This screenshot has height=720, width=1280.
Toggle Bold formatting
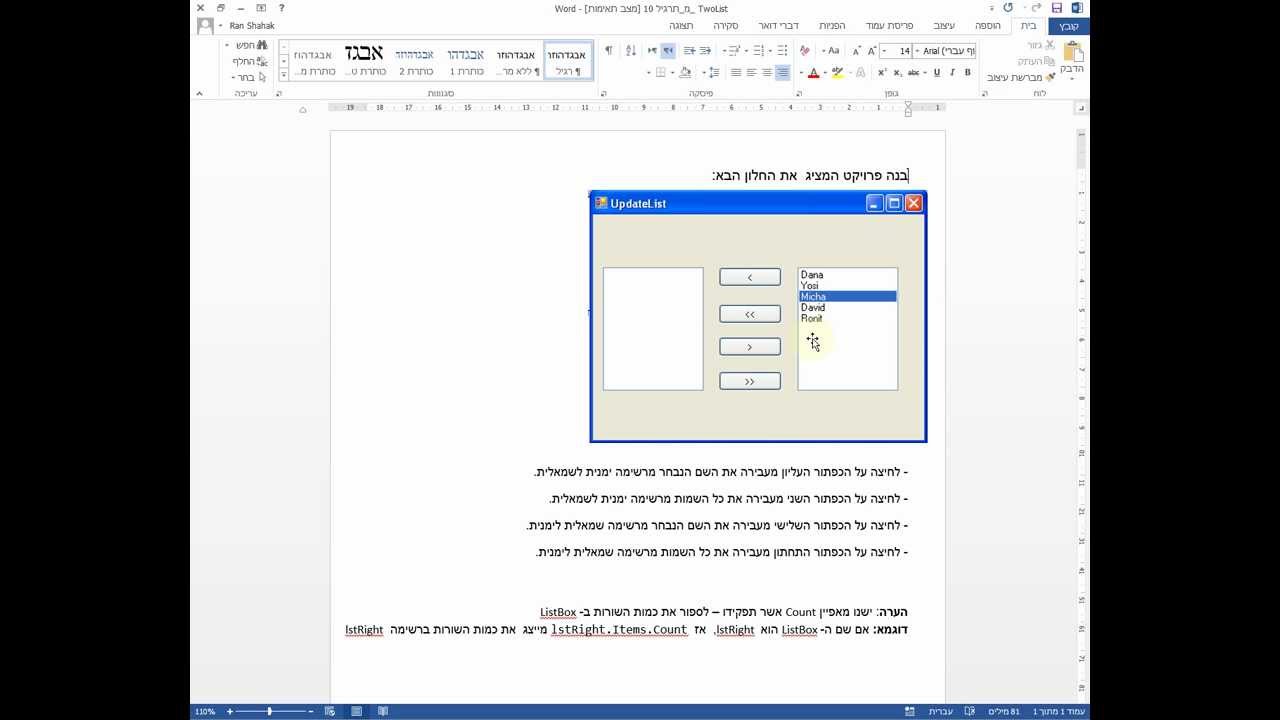(x=967, y=72)
